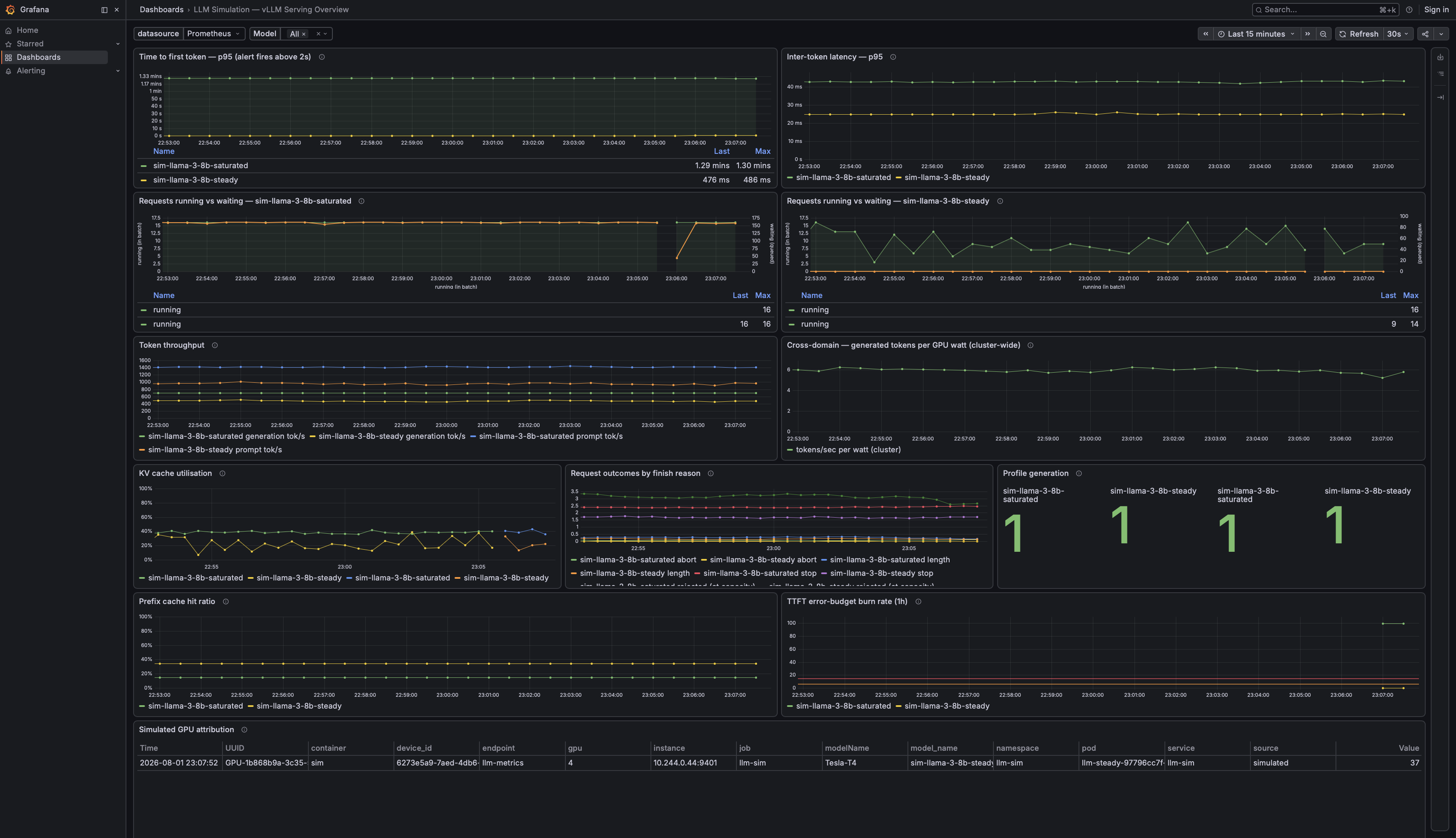Expand the Prometheus datasource dropdown
Image resolution: width=1456 pixels, height=838 pixels.
pos(214,34)
